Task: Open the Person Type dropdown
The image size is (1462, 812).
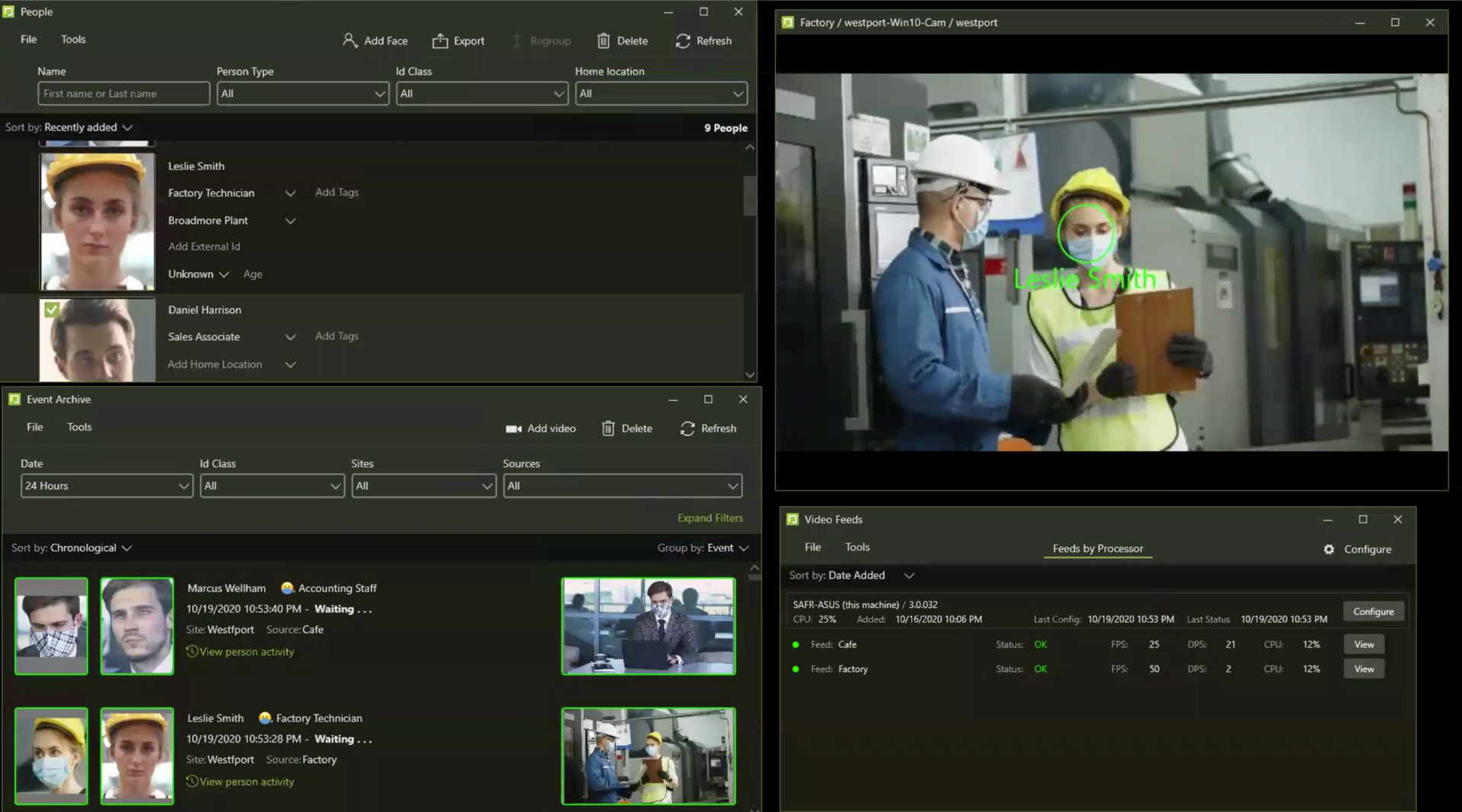Action: [302, 93]
